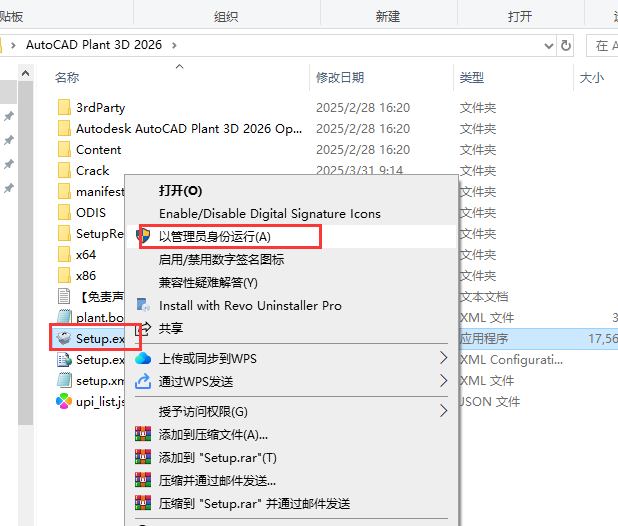618x526 pixels.
Task: Open address bar history dropdown
Action: pyautogui.click(x=548, y=46)
